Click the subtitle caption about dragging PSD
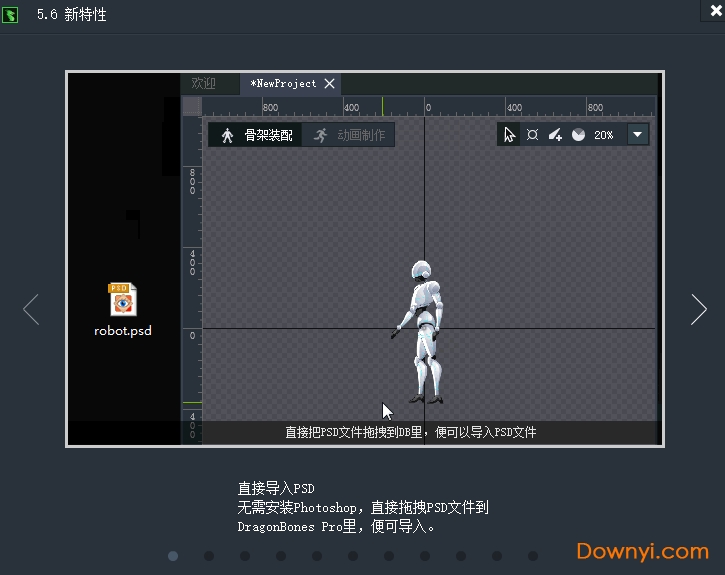 411,432
